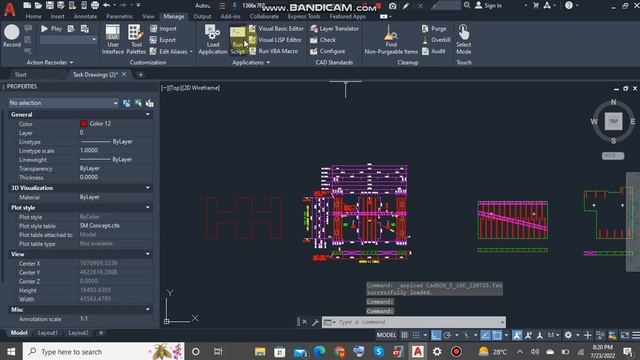Screen dimensions: 640x360
Task: Open Quick Select in Properties palette
Action: 150,103
